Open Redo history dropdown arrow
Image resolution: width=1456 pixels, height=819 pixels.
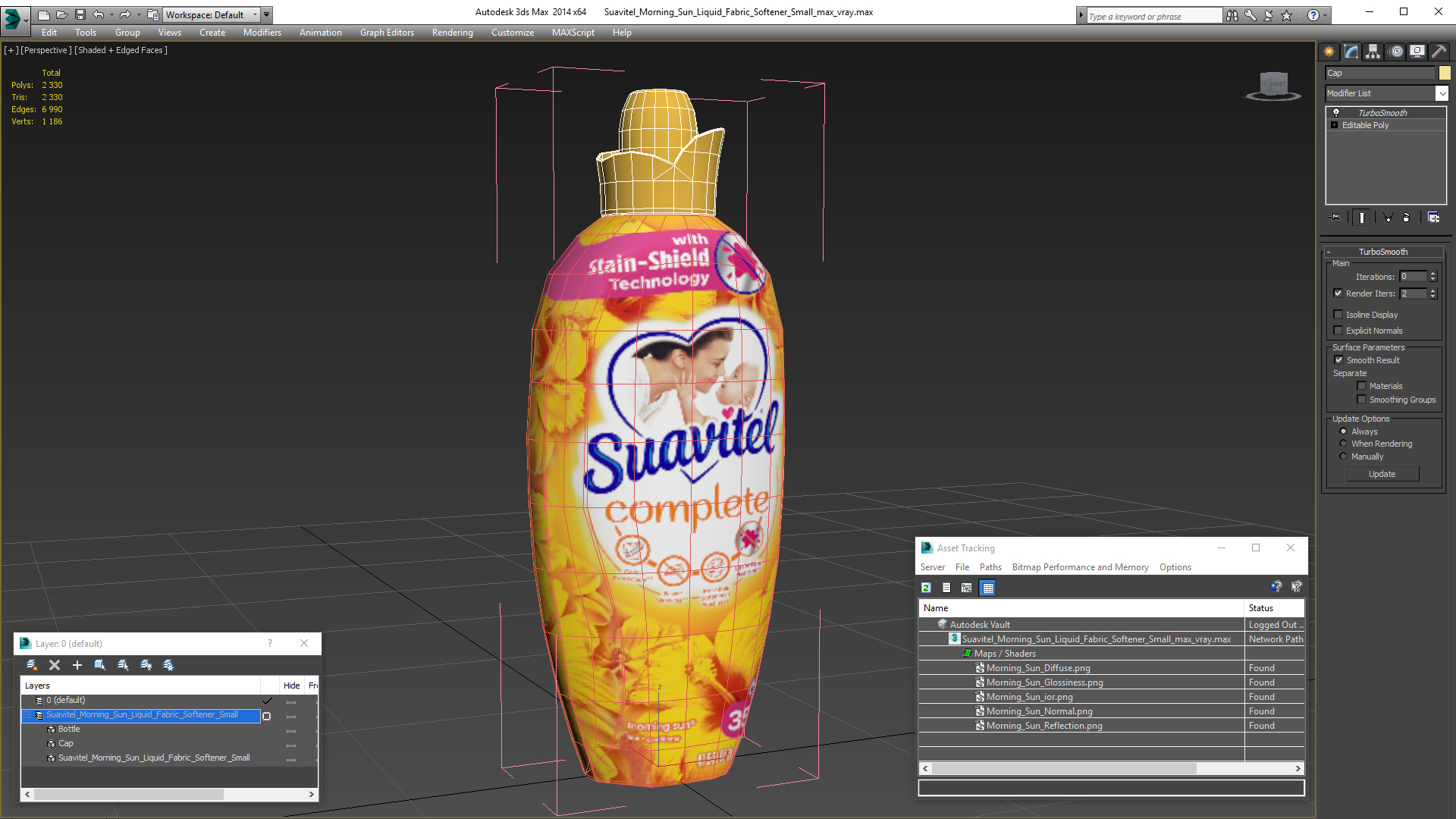coord(138,14)
